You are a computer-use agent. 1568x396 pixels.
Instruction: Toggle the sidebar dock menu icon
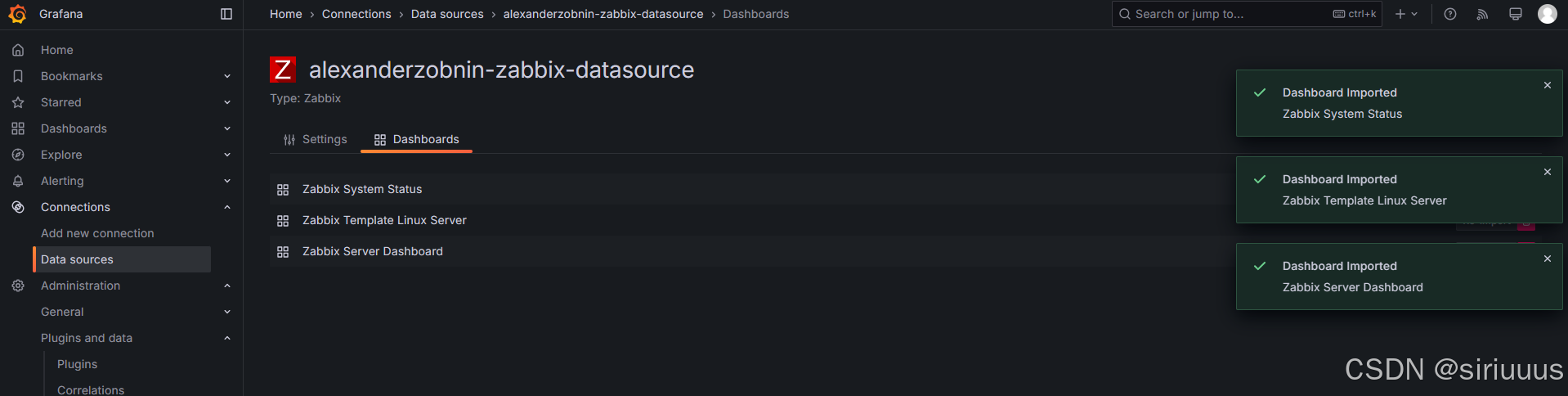click(226, 14)
